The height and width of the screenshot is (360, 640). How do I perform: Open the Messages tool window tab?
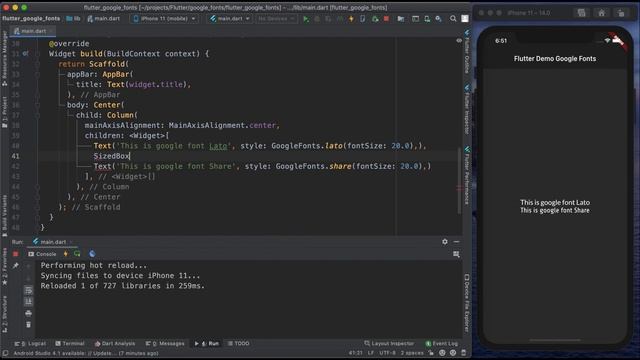coord(165,344)
